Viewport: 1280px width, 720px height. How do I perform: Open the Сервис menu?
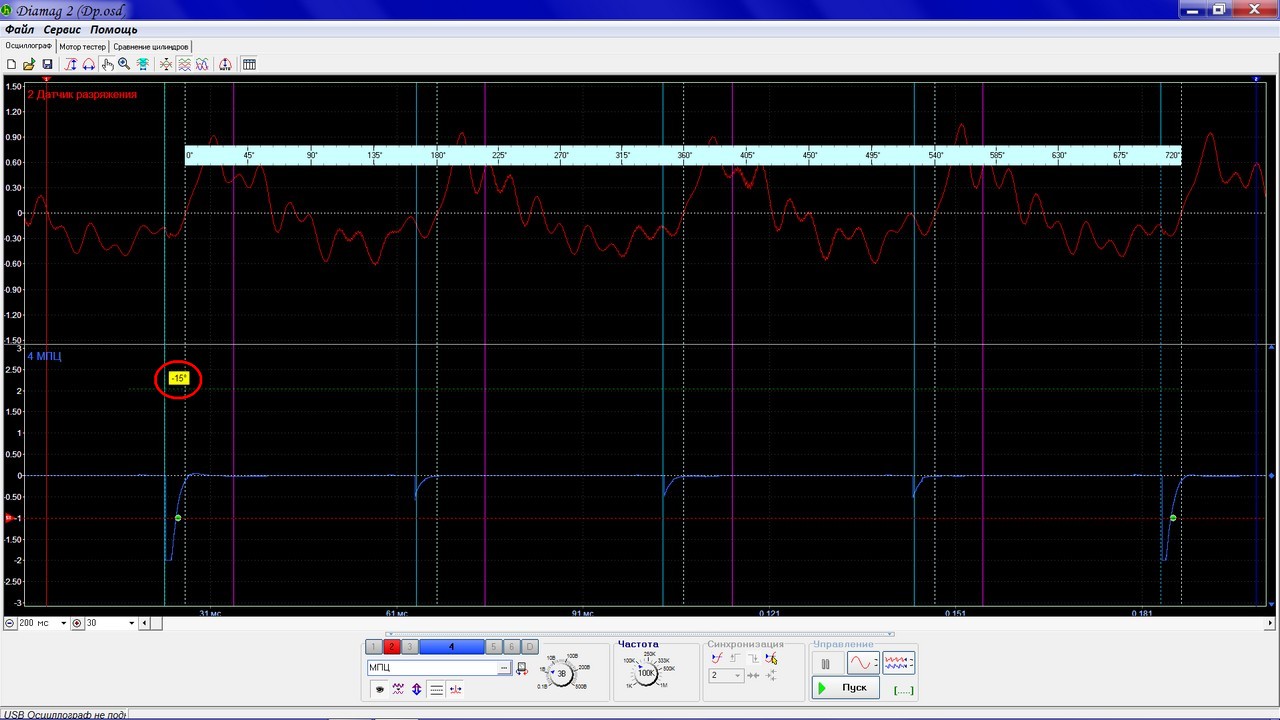click(x=62, y=30)
